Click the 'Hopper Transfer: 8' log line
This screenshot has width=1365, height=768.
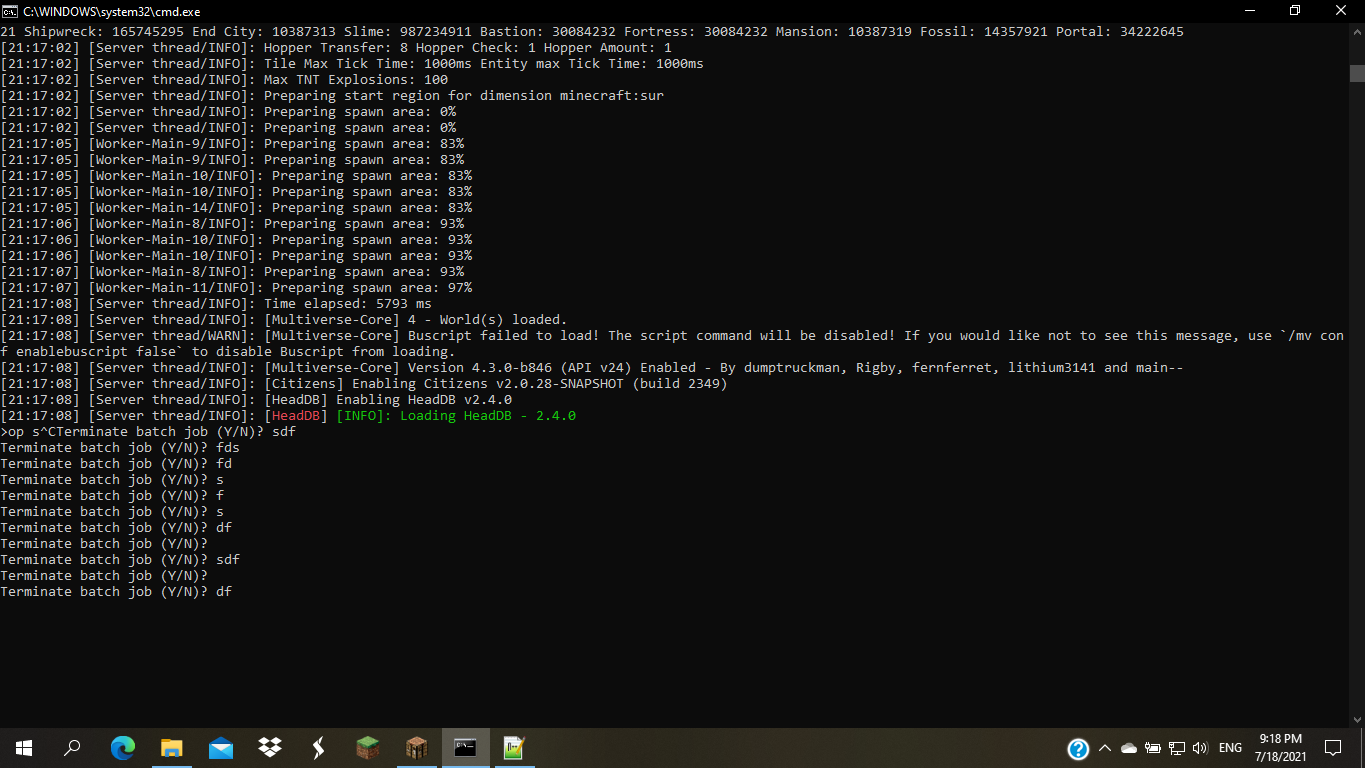[336, 47]
